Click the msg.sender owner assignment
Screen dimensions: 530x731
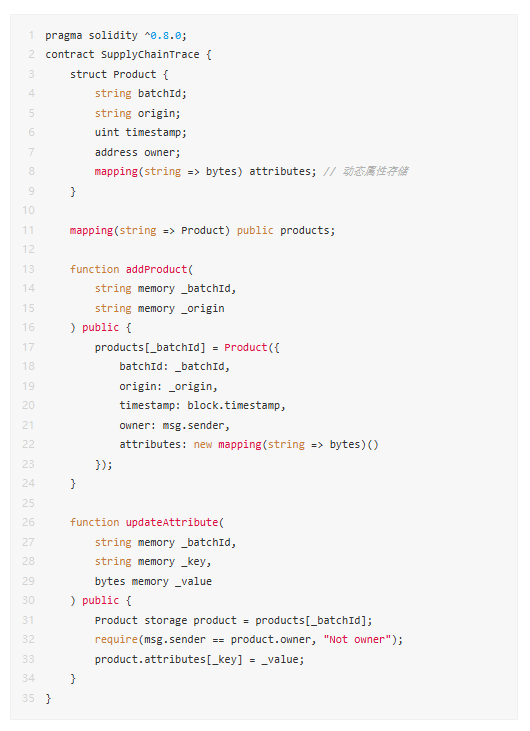click(x=175, y=425)
